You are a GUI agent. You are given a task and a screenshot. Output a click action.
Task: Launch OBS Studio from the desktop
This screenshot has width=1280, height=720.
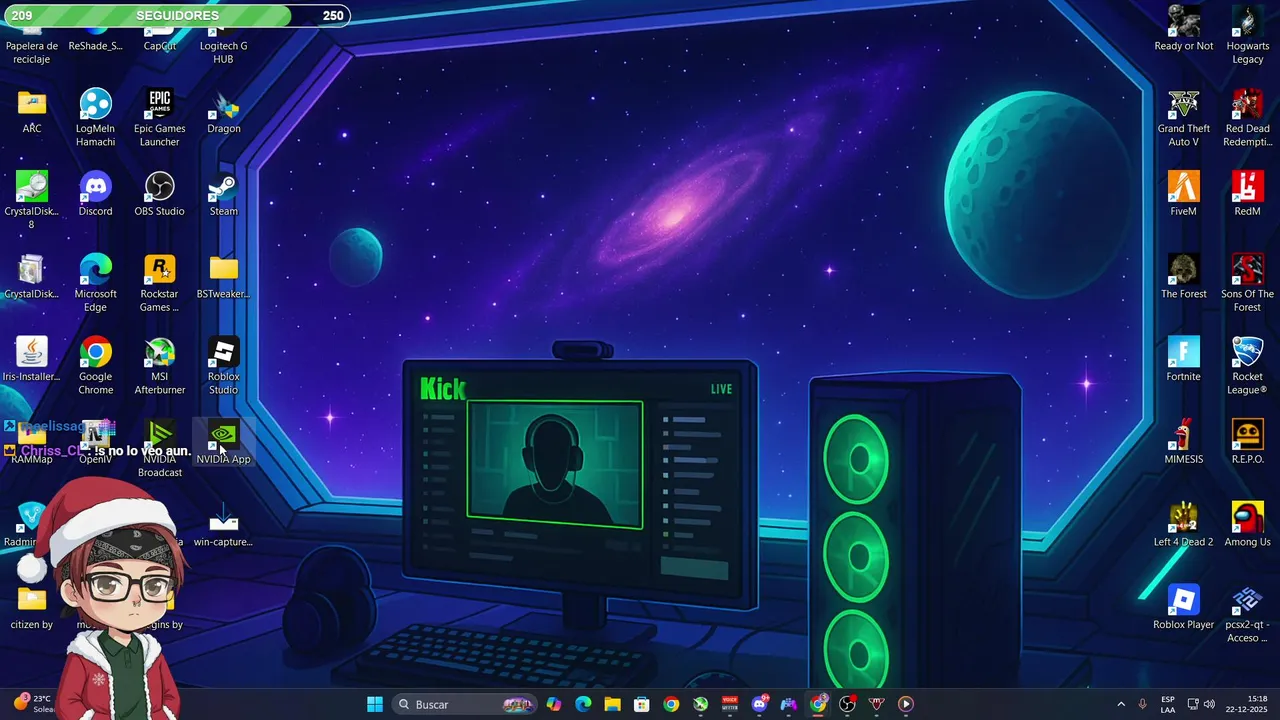point(160,194)
